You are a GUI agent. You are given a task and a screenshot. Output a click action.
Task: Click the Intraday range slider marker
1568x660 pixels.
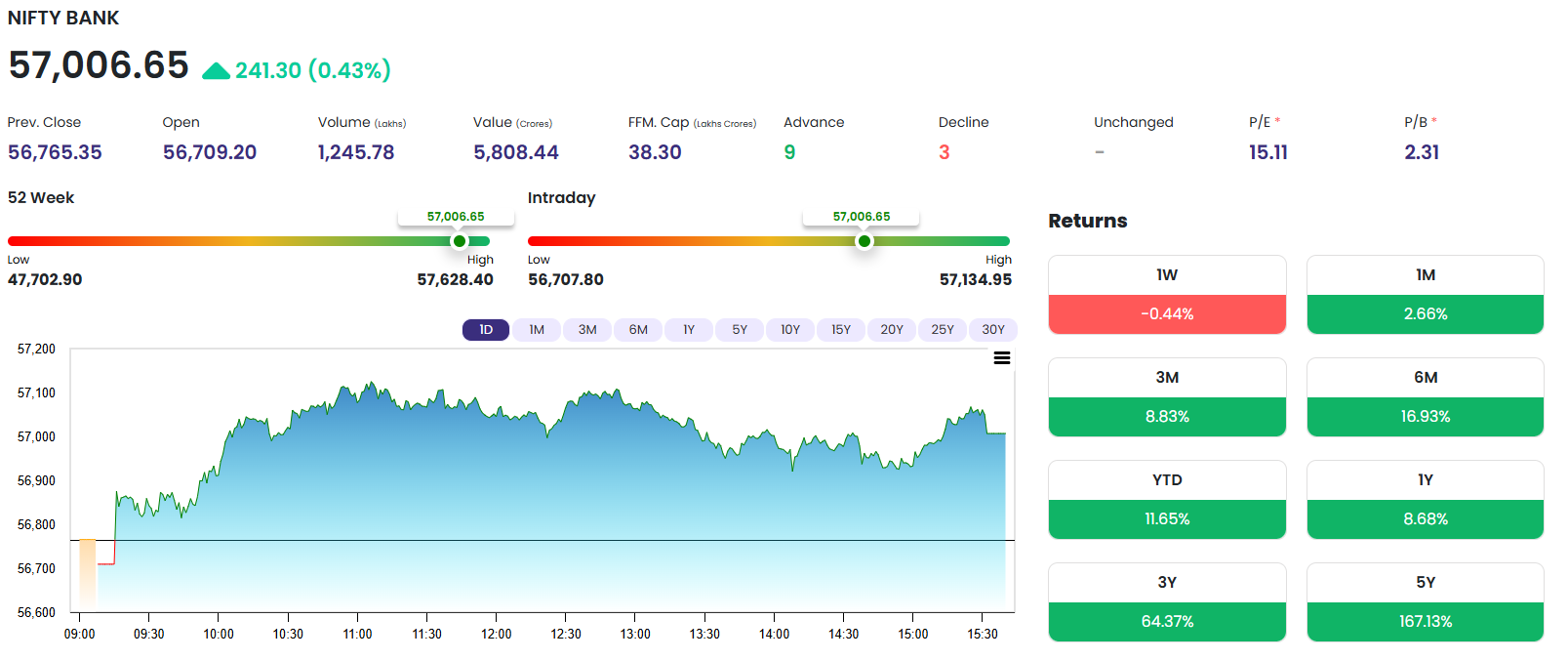(864, 241)
